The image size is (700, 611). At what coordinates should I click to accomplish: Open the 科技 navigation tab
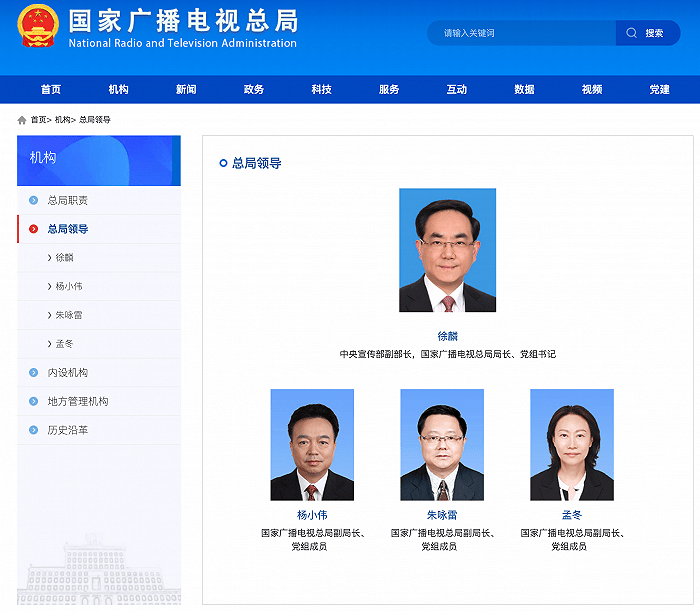[x=321, y=90]
